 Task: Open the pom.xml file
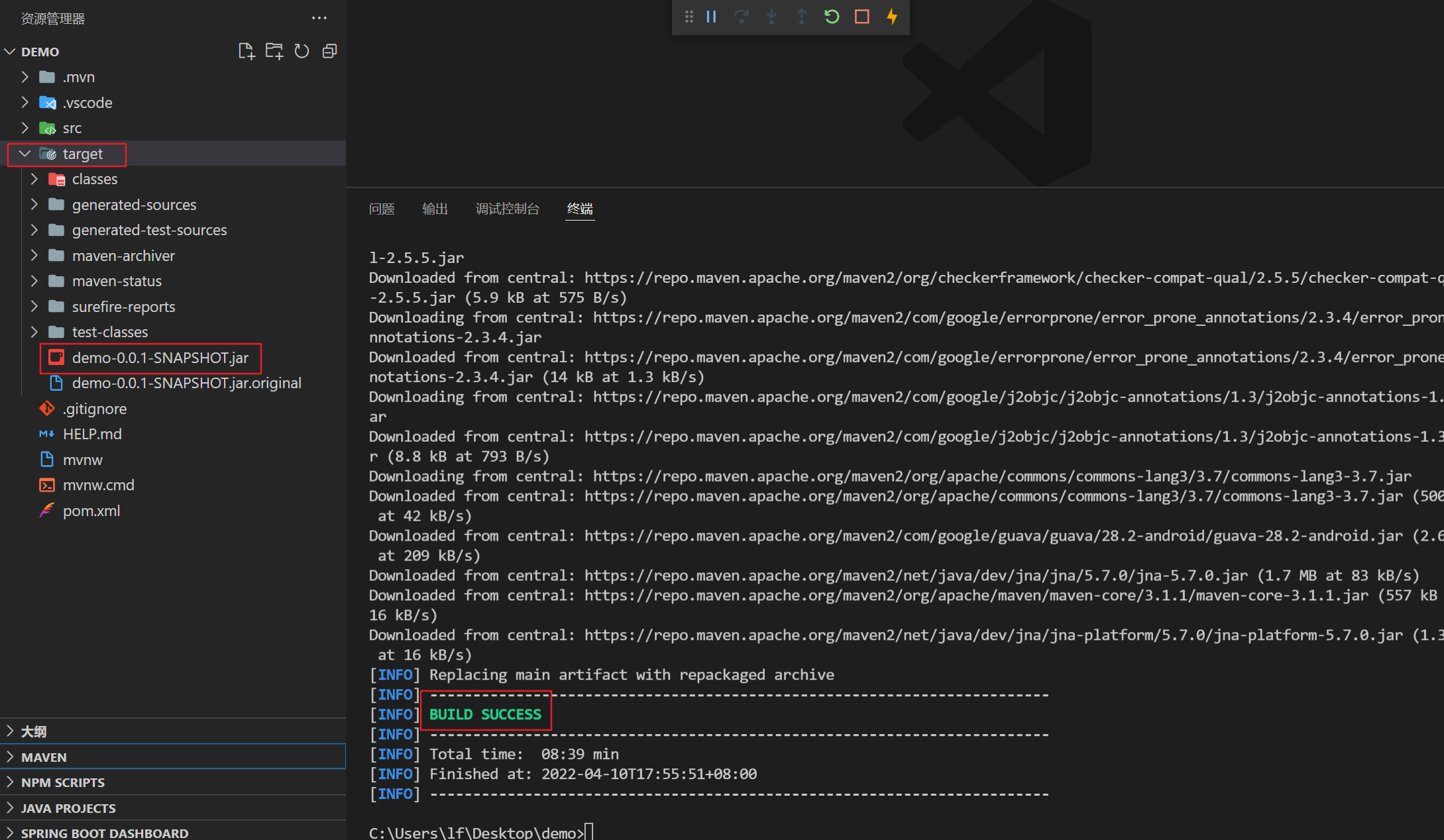[91, 511]
